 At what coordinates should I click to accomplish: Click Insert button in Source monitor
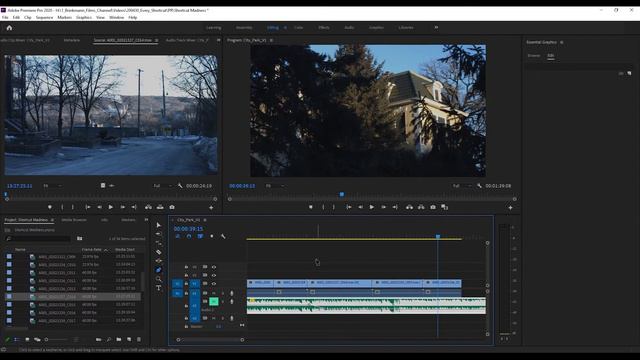[149, 207]
